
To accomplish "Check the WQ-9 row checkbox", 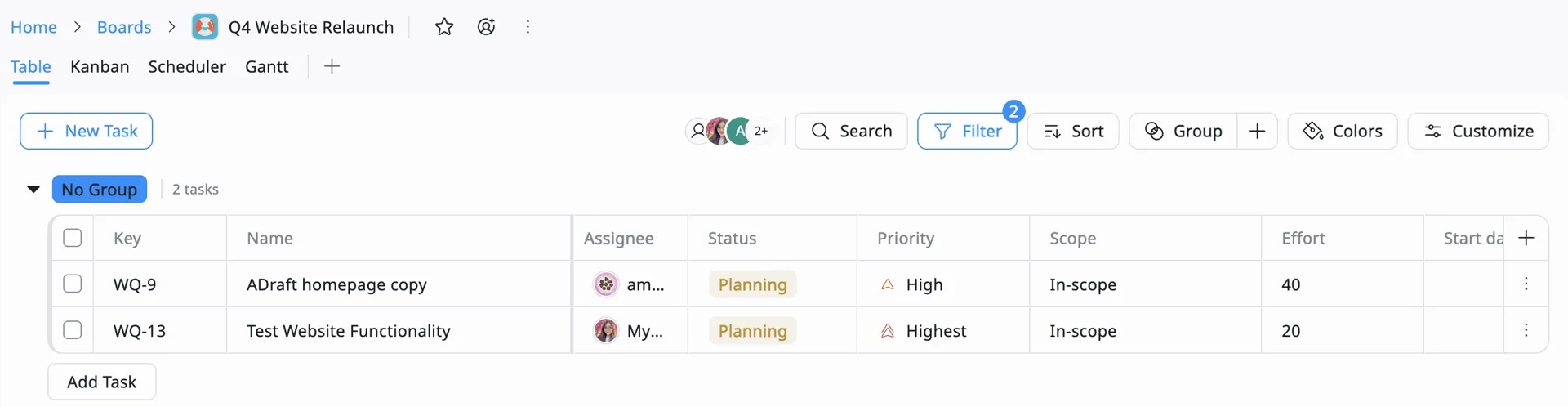I will [73, 284].
